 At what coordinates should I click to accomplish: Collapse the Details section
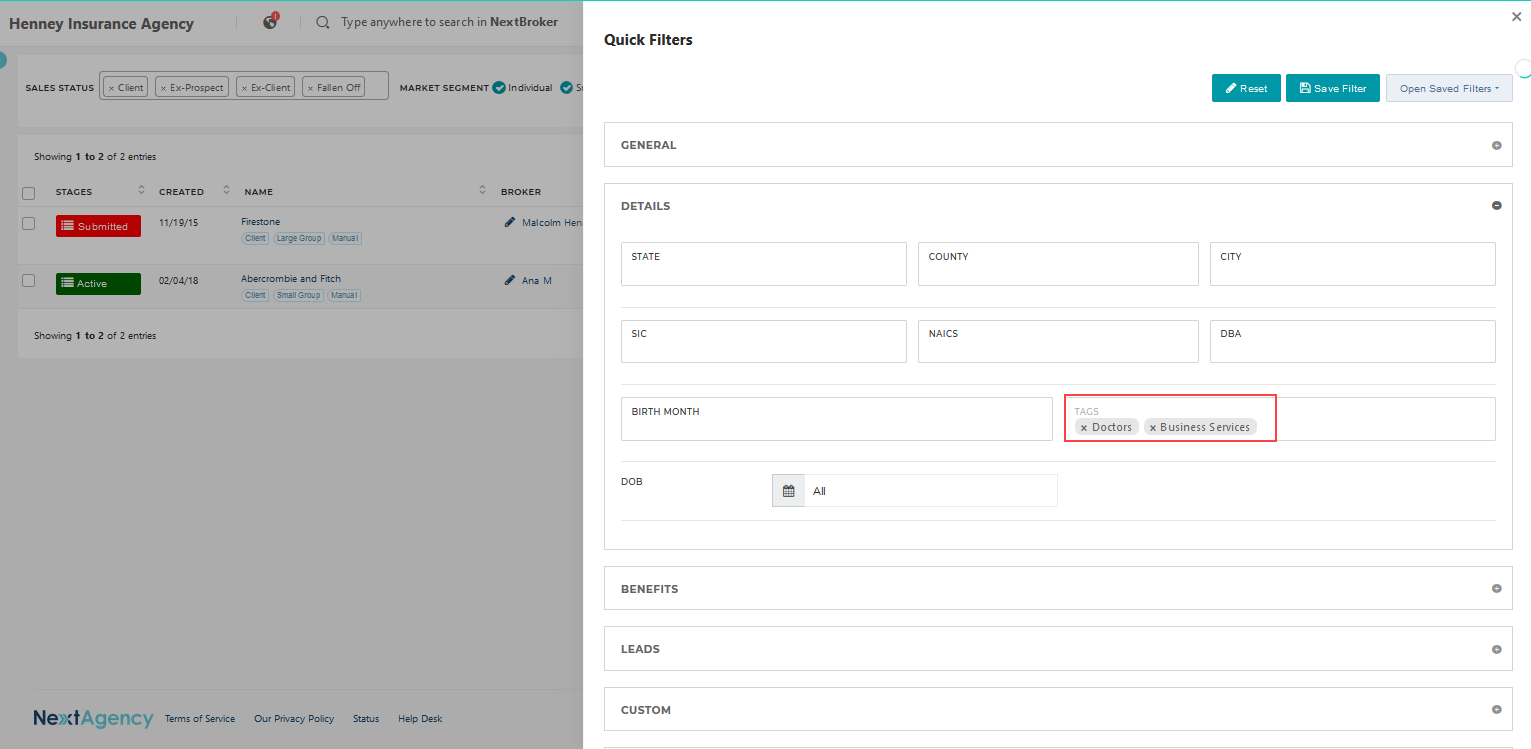[1497, 206]
